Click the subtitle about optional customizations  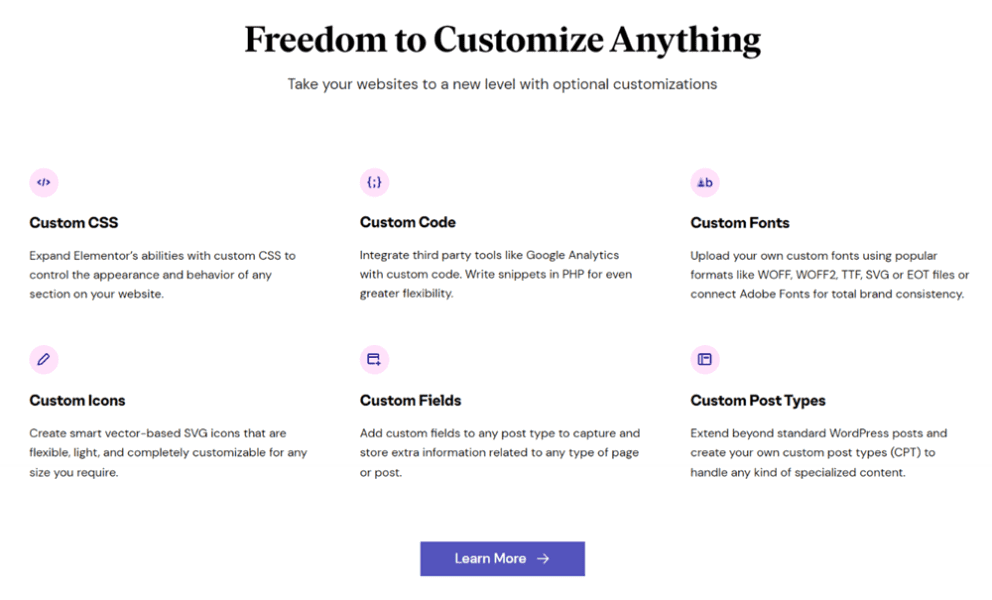pyautogui.click(x=502, y=84)
